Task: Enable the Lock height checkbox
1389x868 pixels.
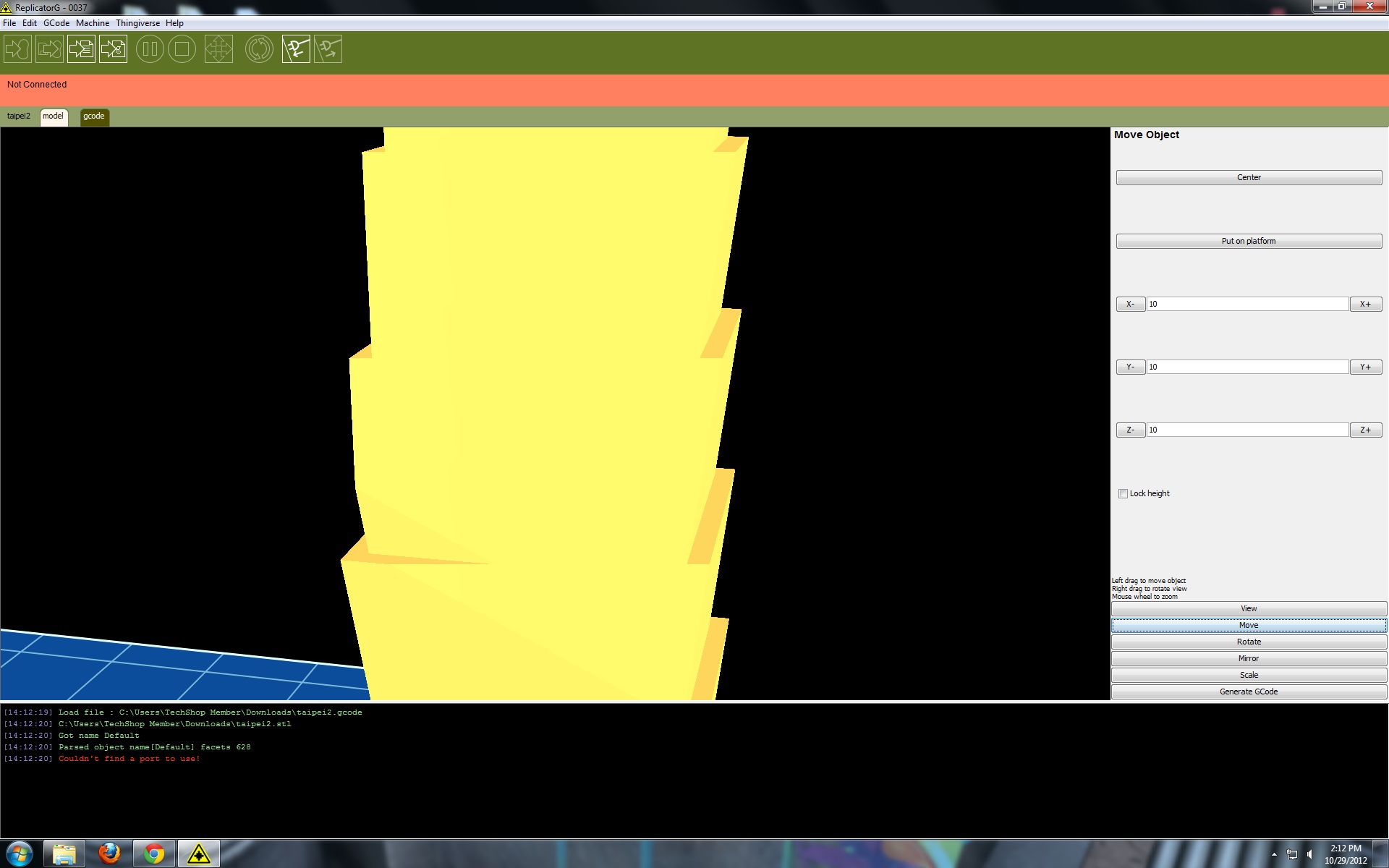Action: [x=1123, y=493]
